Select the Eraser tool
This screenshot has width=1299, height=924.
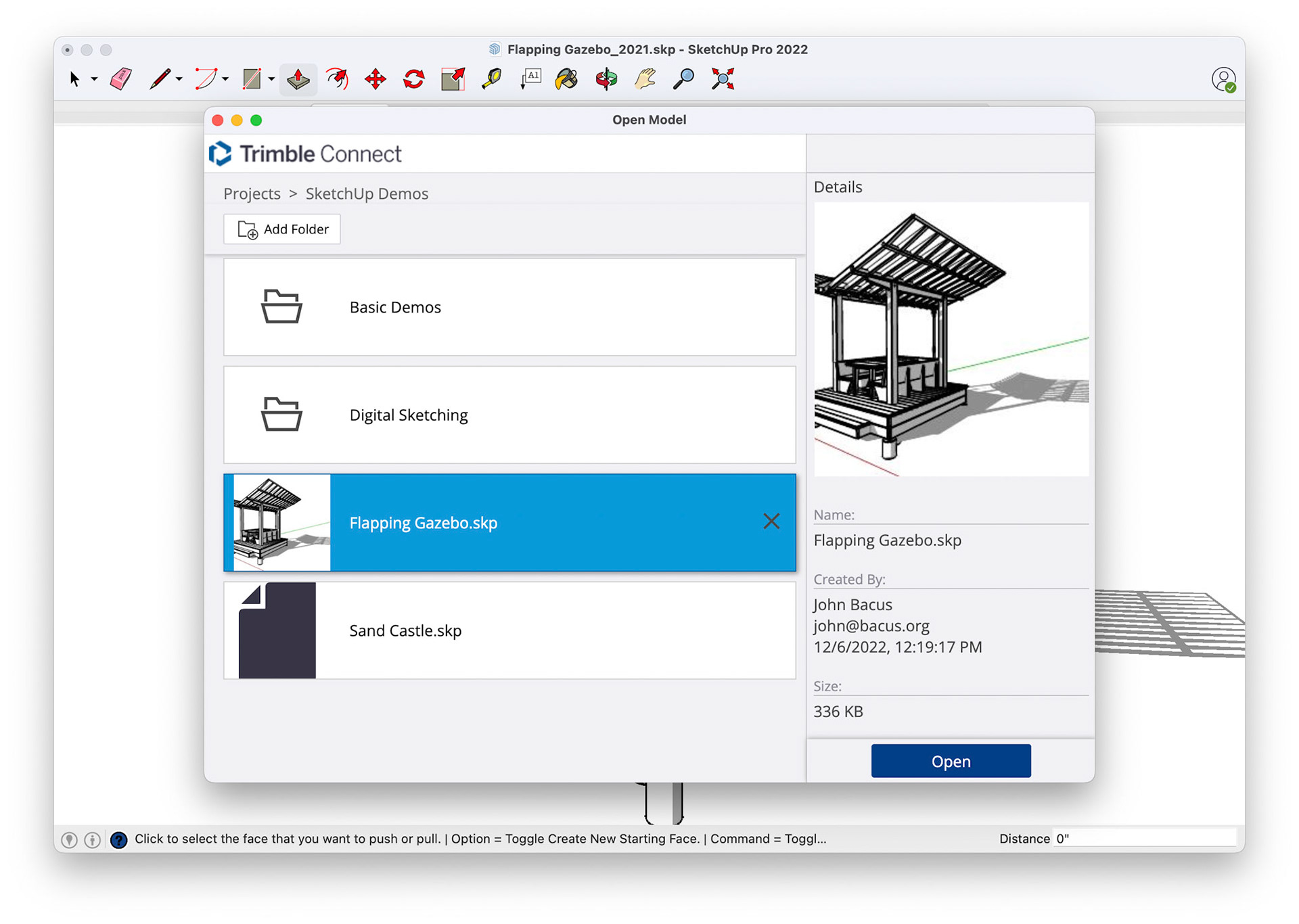coord(121,79)
